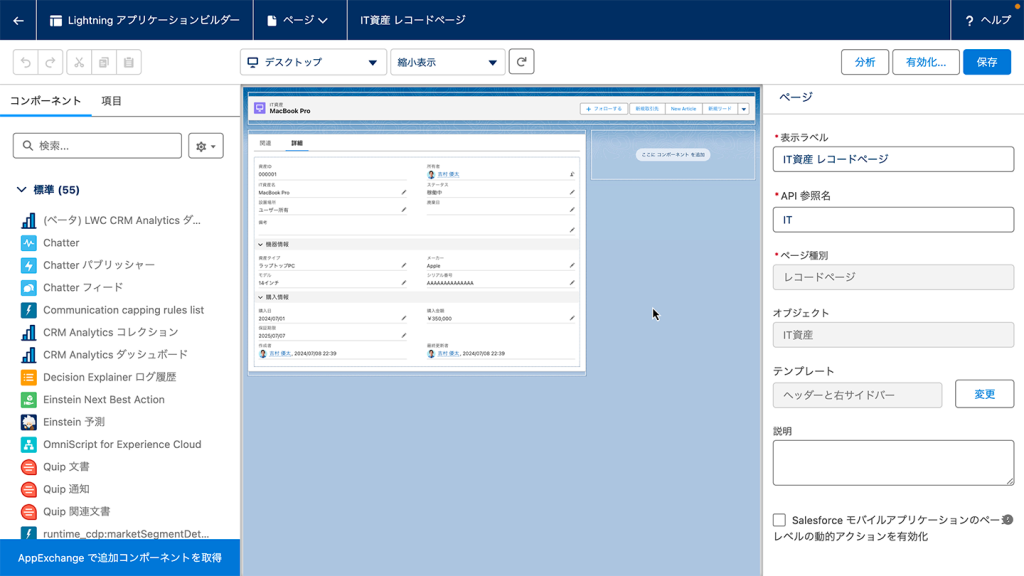Click the back arrow icon
The image size is (1024, 576).
click(x=18, y=20)
